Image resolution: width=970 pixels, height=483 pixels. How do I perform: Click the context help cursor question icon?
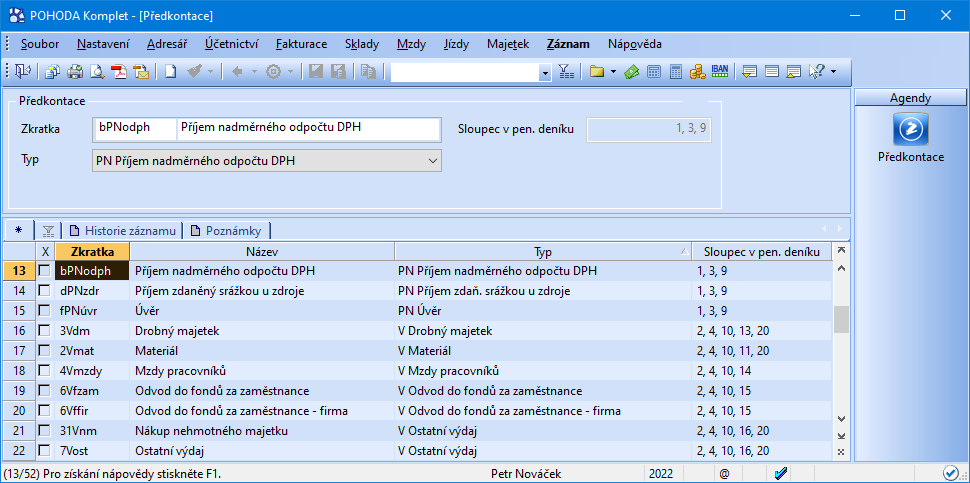click(816, 72)
